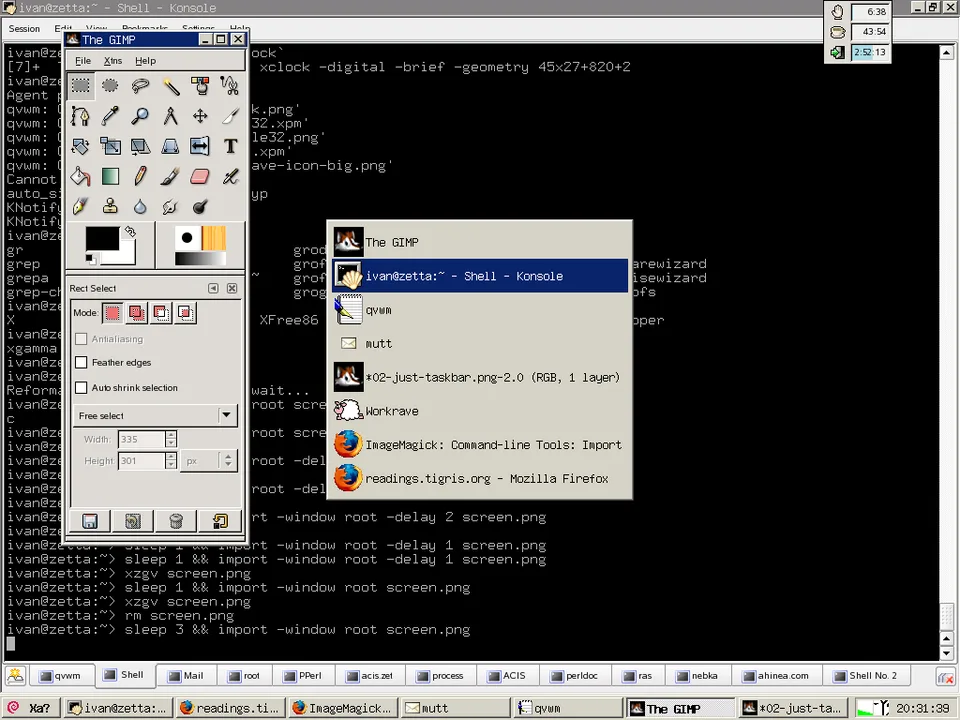Image resolution: width=960 pixels, height=720 pixels.
Task: Select the Bucket Fill tool
Action: [80, 176]
